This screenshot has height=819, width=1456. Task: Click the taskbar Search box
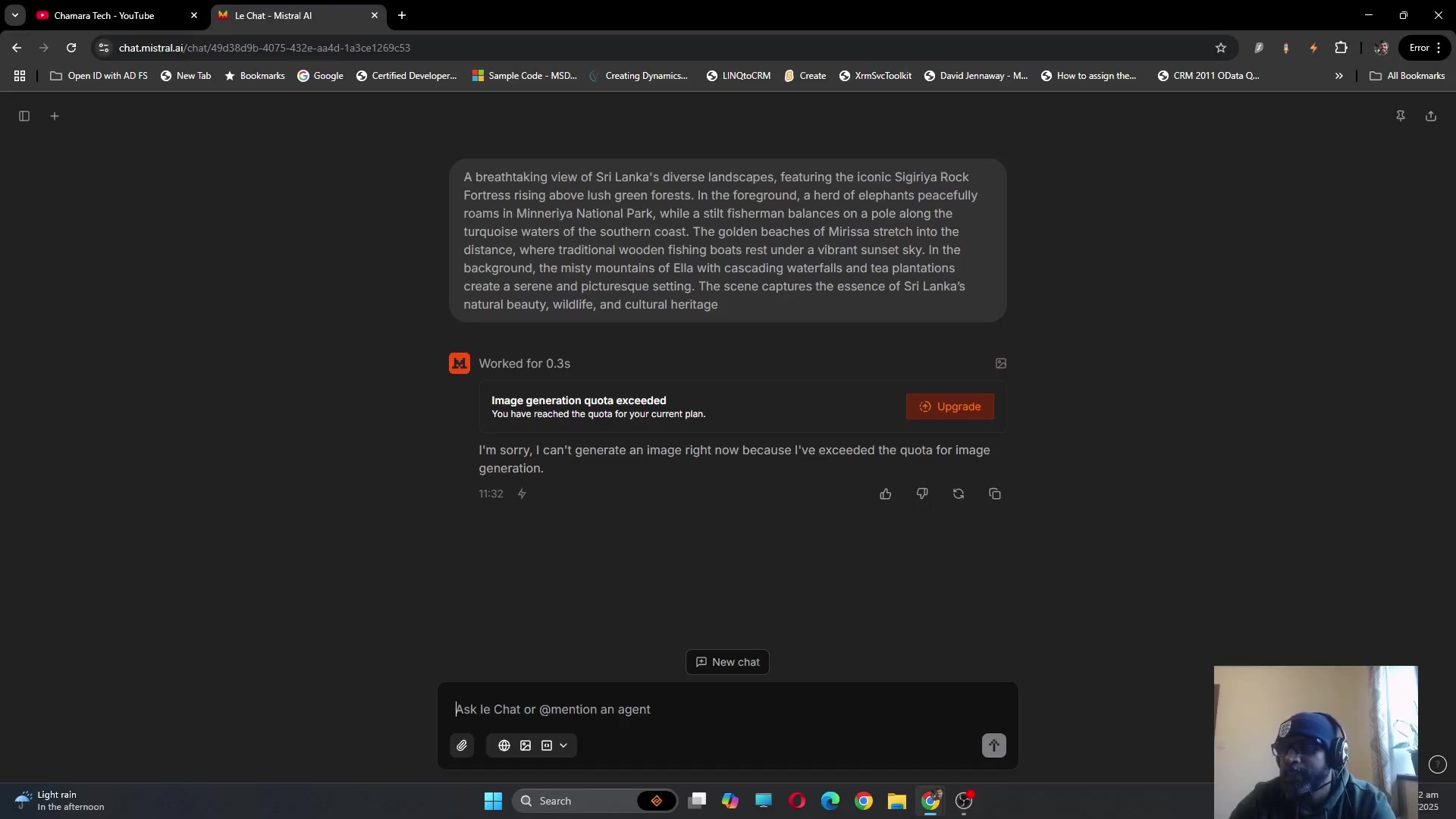[x=595, y=801]
